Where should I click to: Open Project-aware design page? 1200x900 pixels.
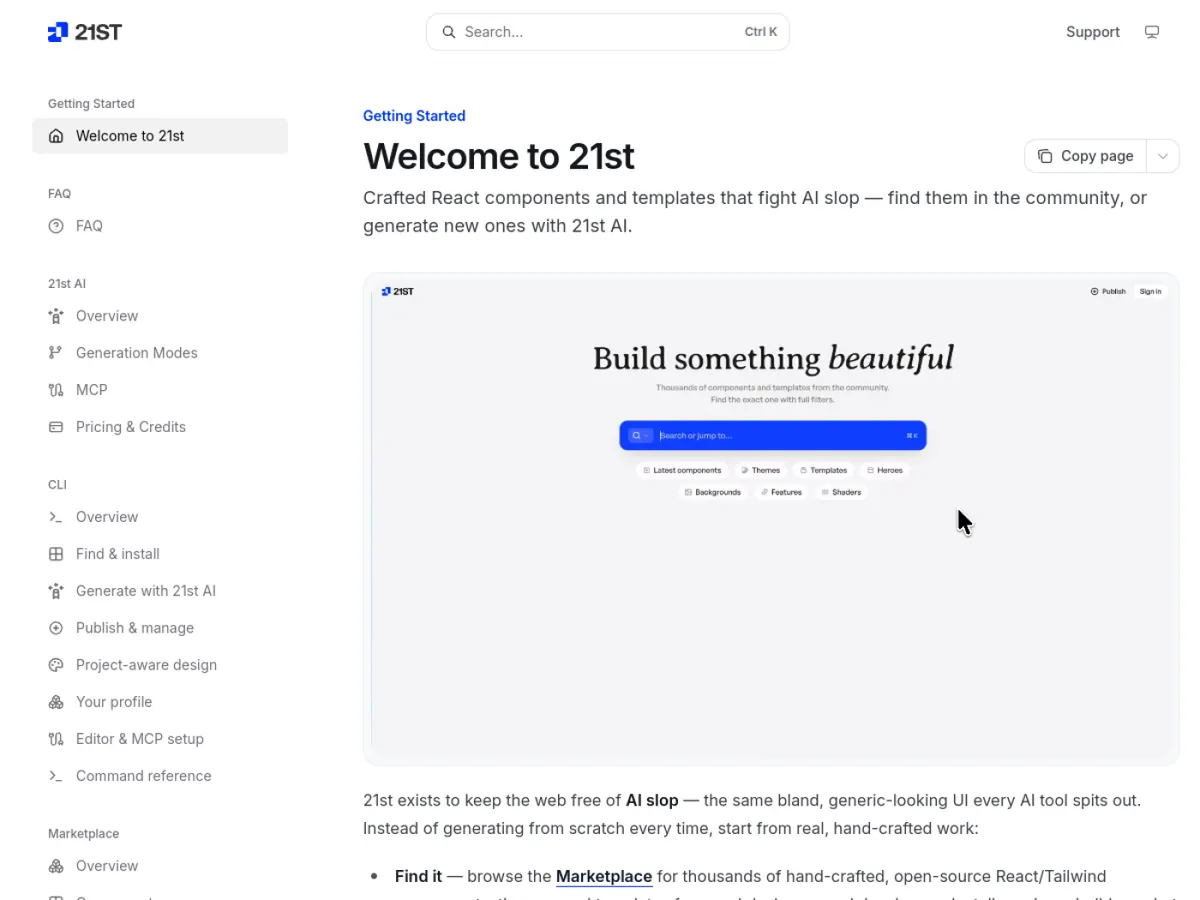point(160,665)
